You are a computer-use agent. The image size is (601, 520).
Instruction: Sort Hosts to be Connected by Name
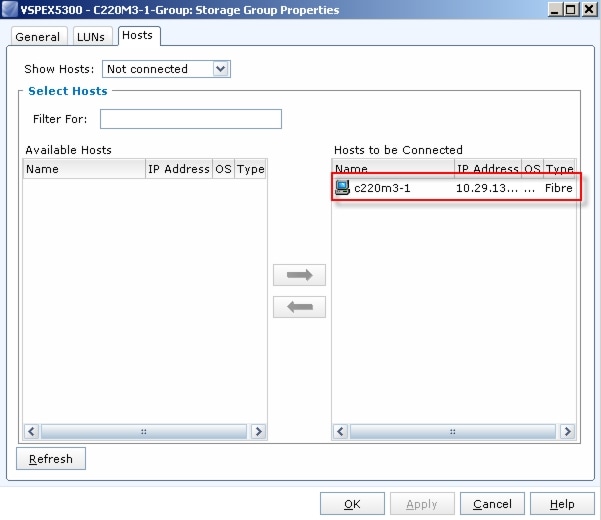[393, 169]
